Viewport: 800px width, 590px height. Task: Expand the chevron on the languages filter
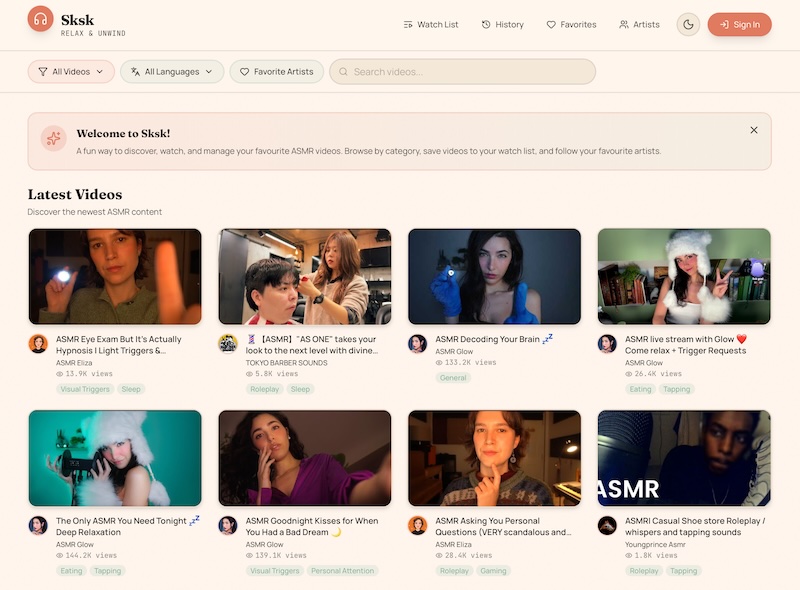tap(211, 72)
